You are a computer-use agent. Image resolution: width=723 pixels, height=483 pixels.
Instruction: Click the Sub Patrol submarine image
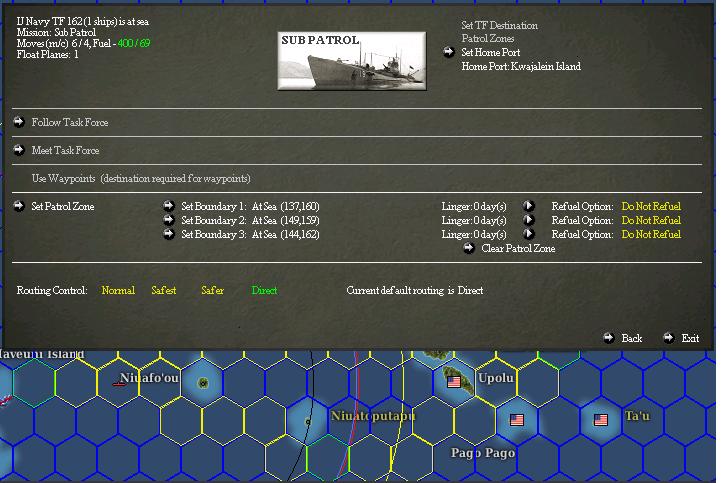352,61
